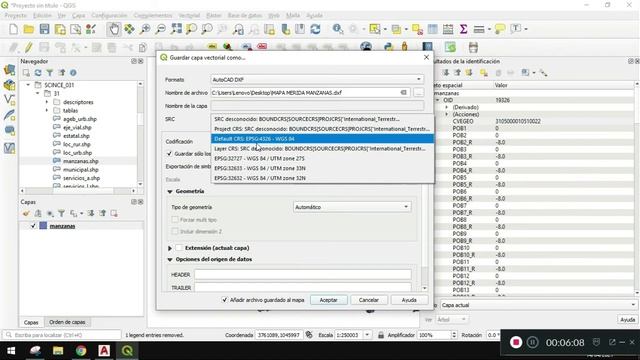Image resolution: width=640 pixels, height=360 pixels.
Task: Collapse the SCINCE_031 folder in Navegador
Action: (x=29, y=85)
